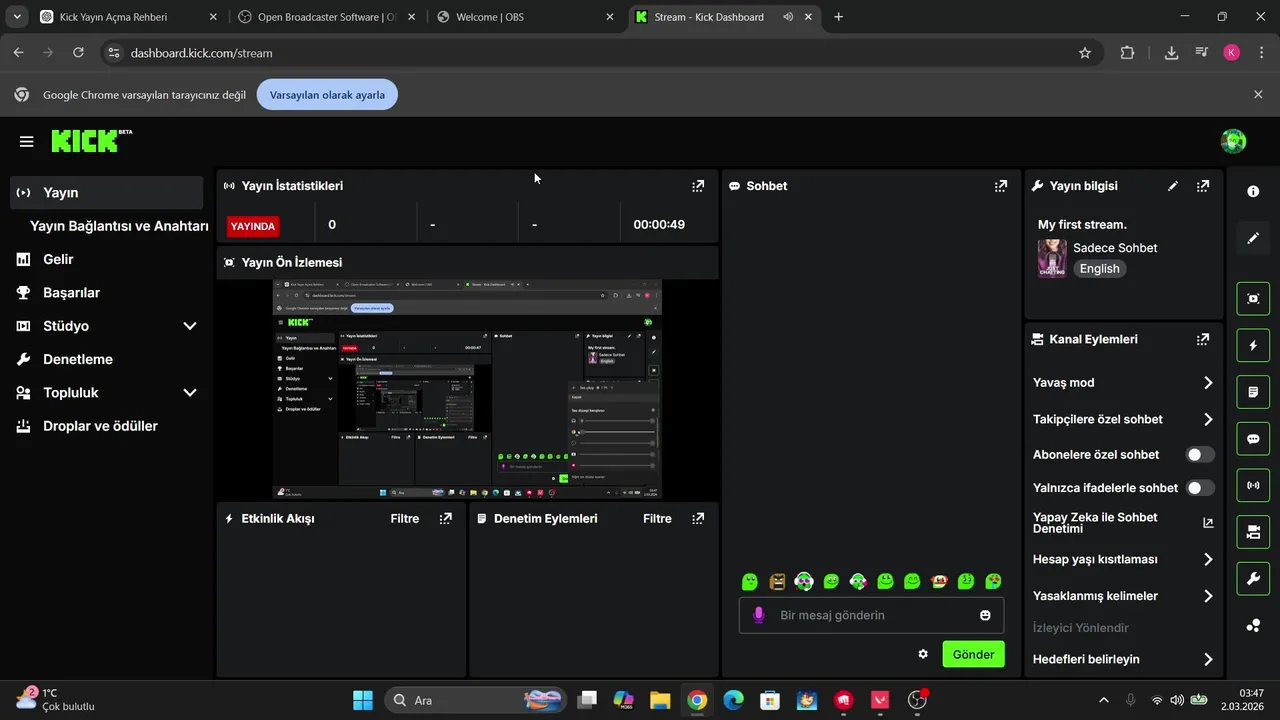Click the English language tag
Viewport: 1280px width, 720px height.
pyautogui.click(x=1099, y=269)
